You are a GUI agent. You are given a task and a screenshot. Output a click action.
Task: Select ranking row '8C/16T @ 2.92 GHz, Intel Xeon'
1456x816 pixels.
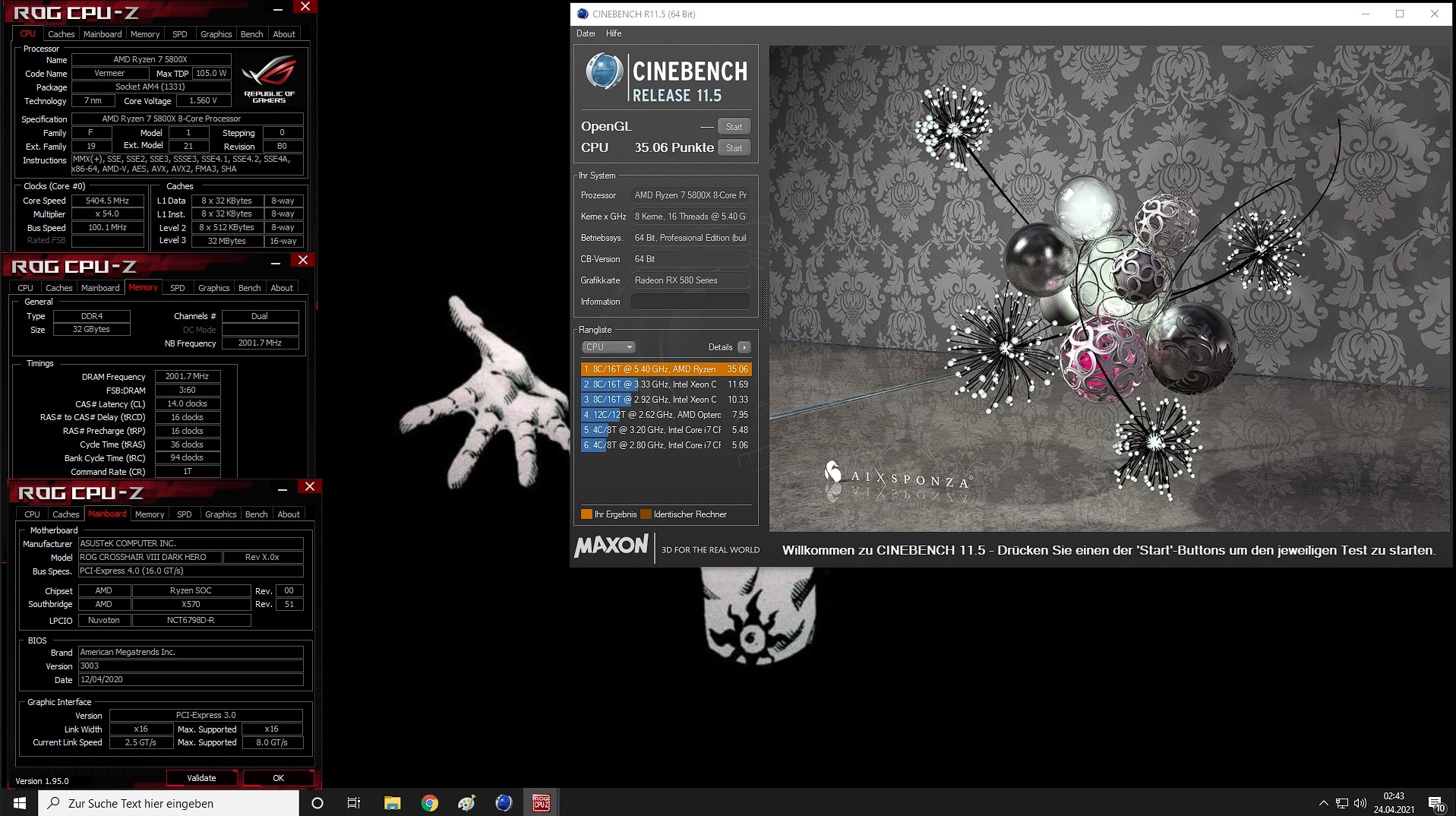(666, 400)
